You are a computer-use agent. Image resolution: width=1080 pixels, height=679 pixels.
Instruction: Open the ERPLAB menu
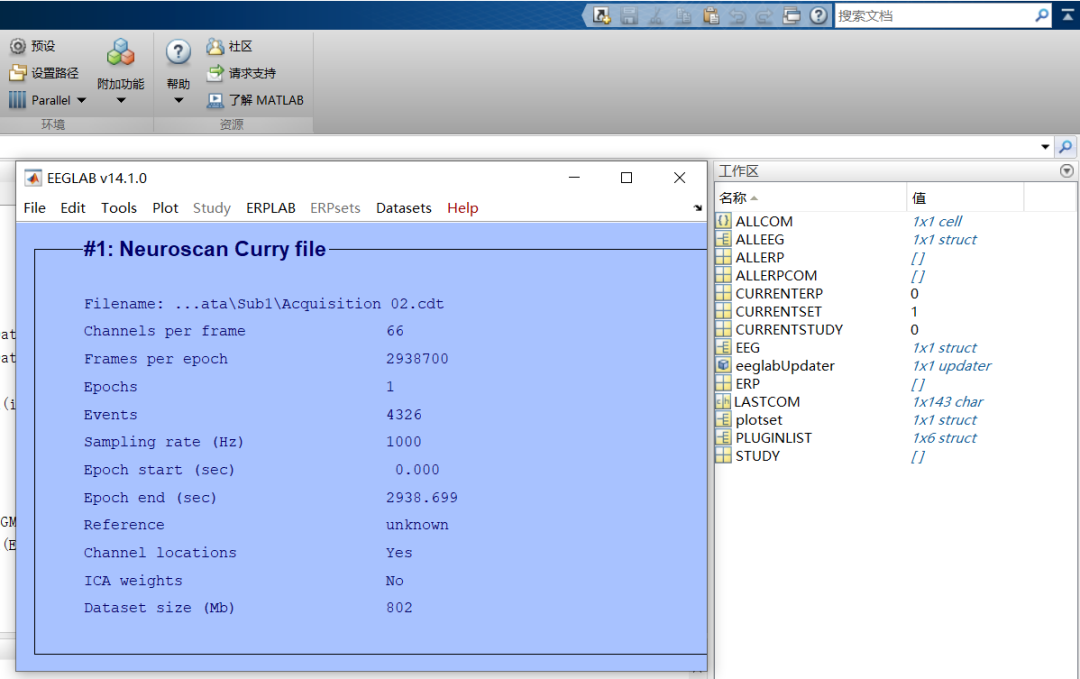tap(271, 208)
